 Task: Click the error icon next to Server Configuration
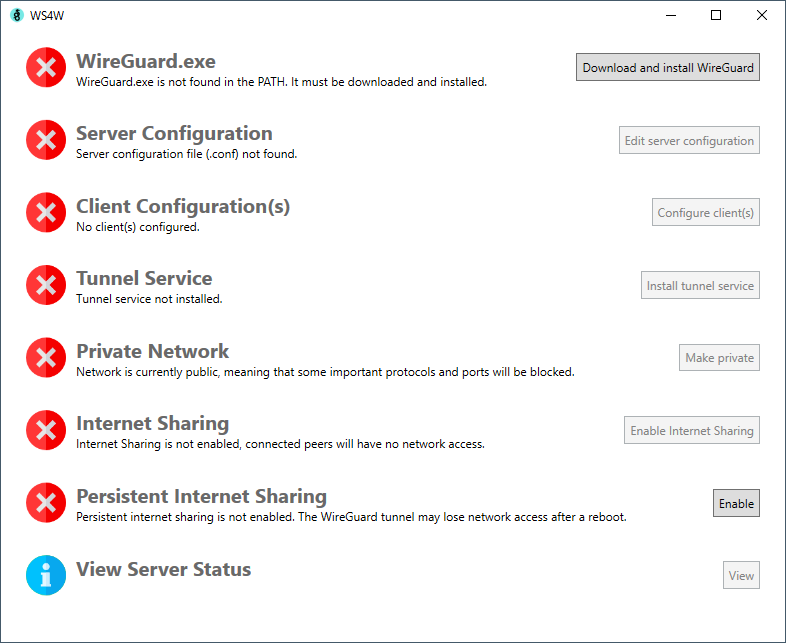(46, 140)
